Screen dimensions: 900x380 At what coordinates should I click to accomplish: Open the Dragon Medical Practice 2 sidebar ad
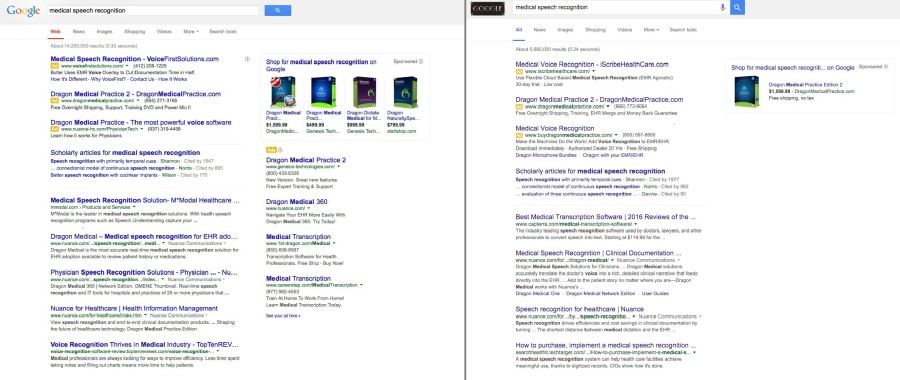coord(306,160)
